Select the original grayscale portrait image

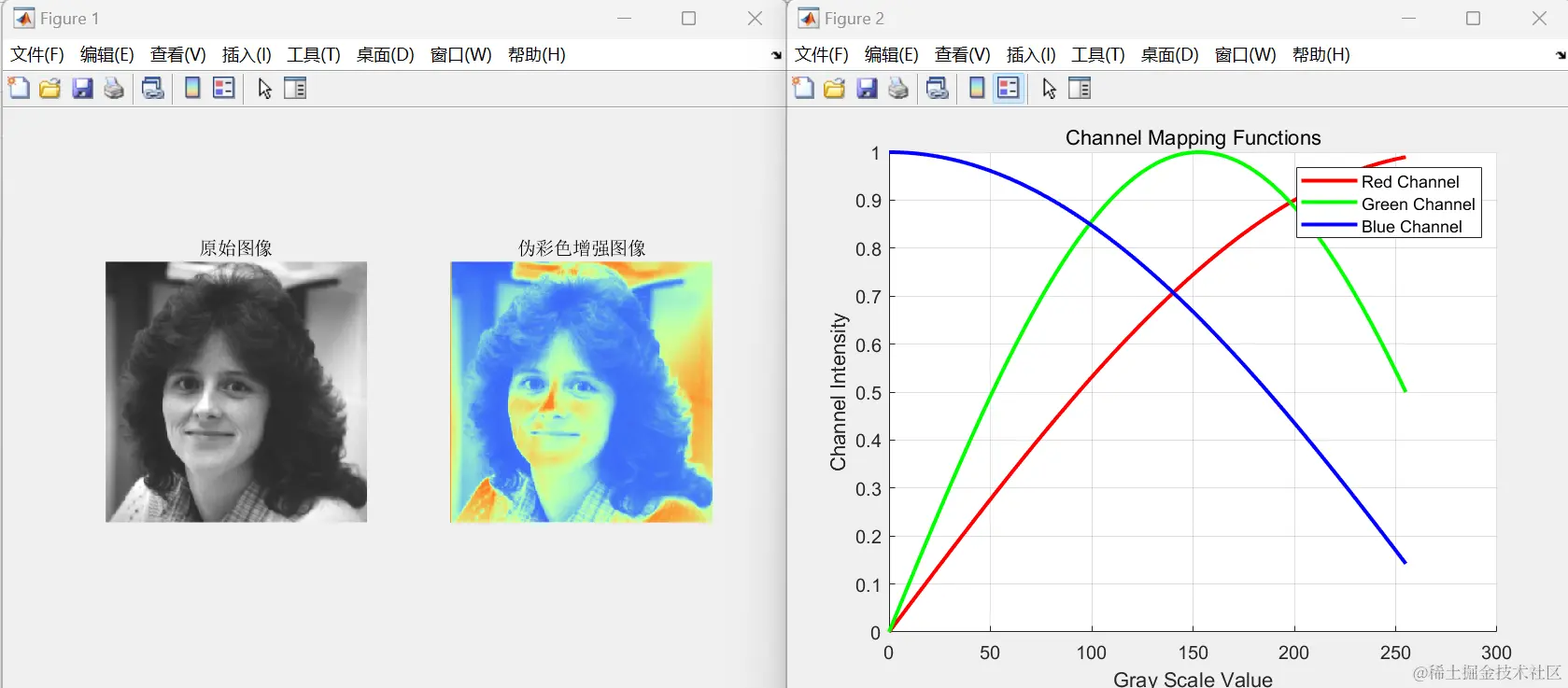[x=236, y=392]
